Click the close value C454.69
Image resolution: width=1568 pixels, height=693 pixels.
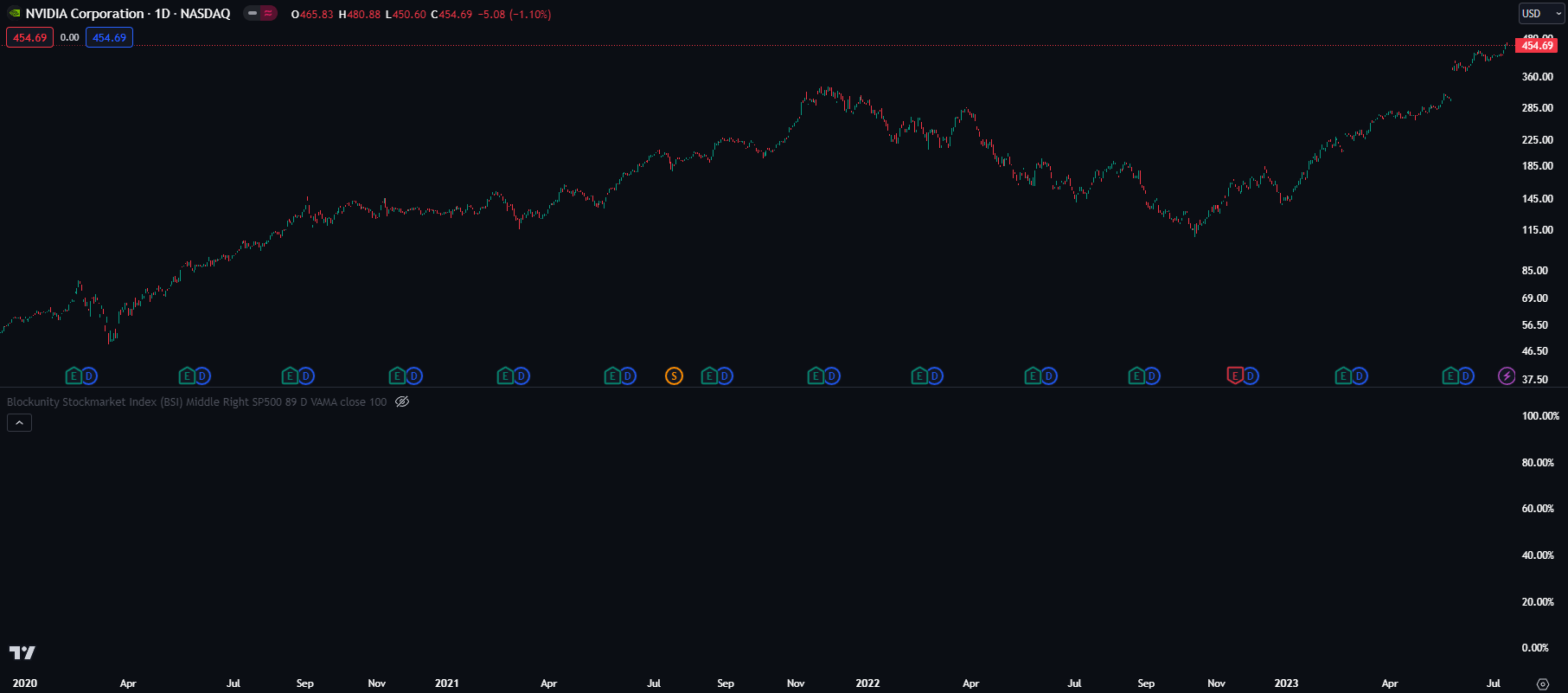[451, 15]
